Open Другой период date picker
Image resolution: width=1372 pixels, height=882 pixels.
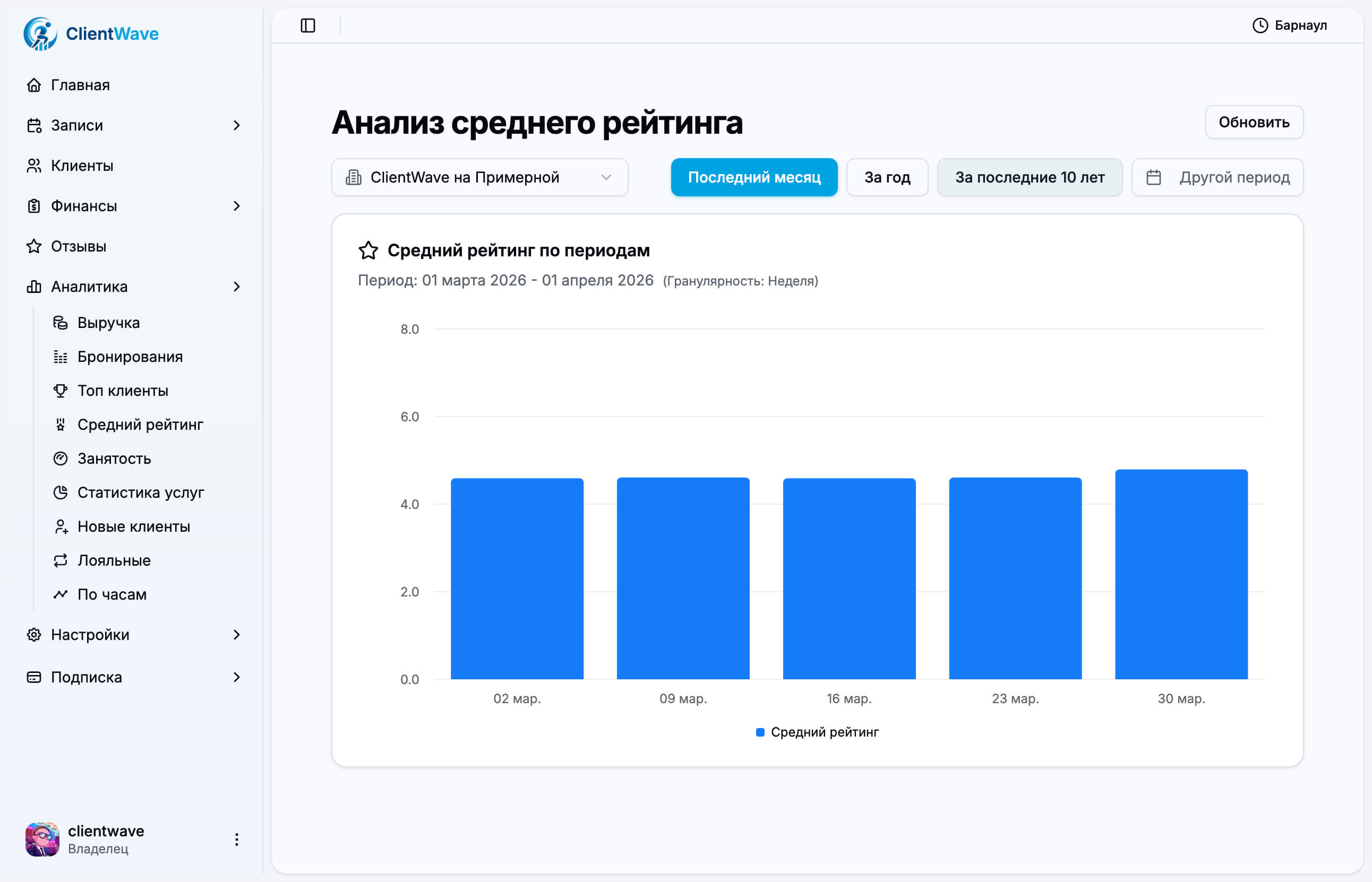pyautogui.click(x=1217, y=178)
